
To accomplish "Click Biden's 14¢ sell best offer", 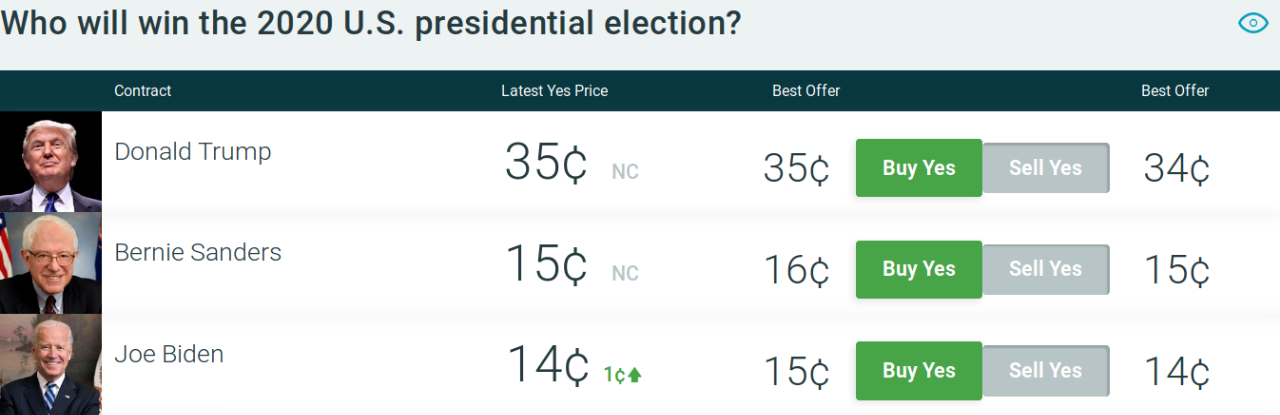I will click(x=1176, y=371).
